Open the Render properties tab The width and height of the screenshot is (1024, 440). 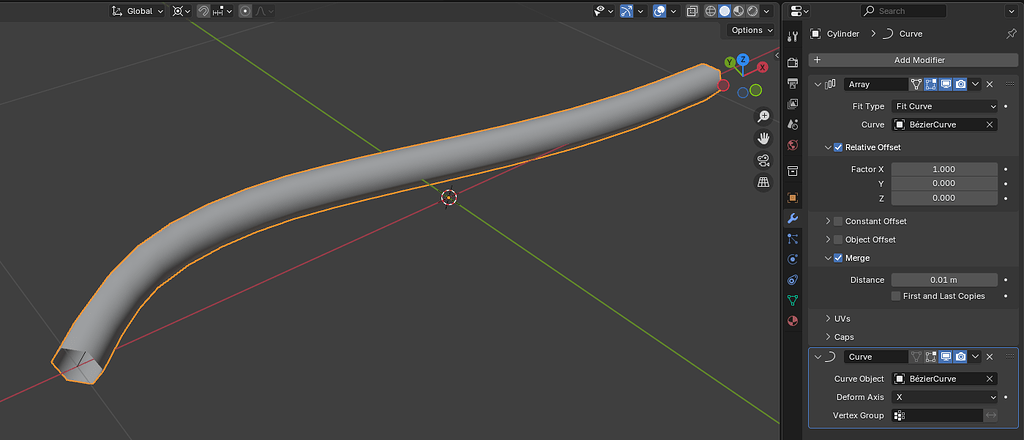pos(792,63)
